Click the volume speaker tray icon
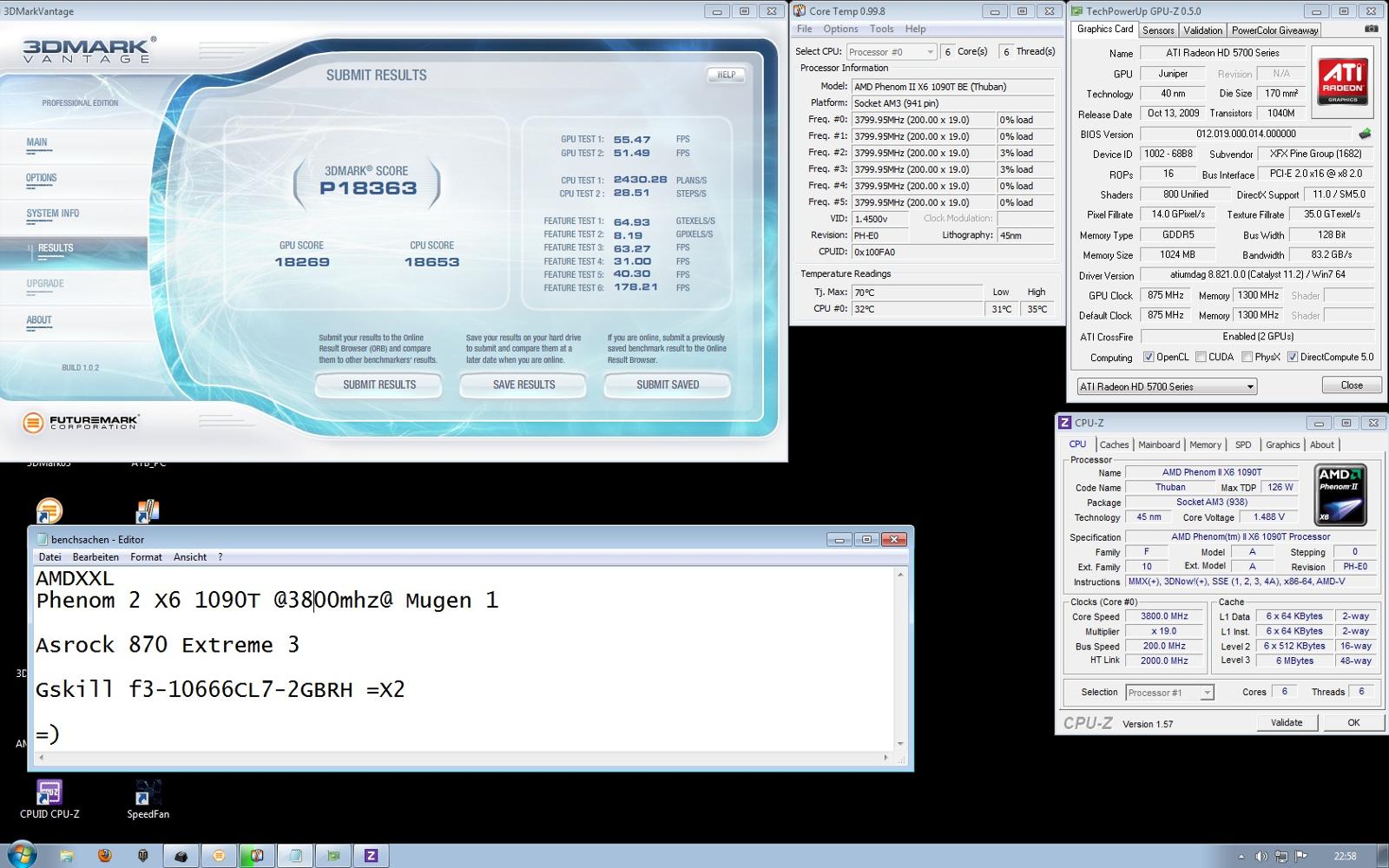 pyautogui.click(x=1261, y=857)
